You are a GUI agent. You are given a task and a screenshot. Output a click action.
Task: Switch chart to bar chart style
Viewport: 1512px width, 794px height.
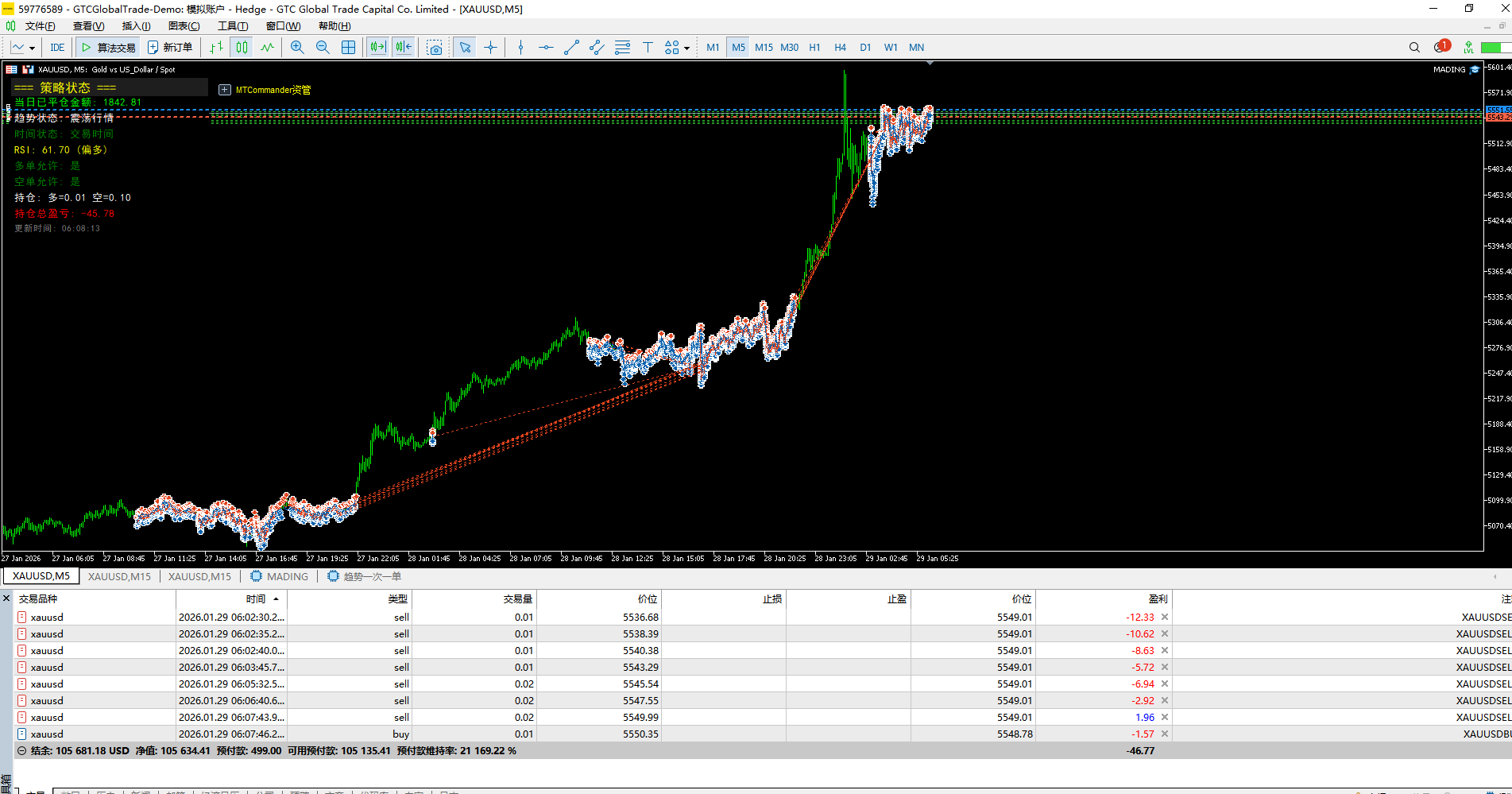216,48
